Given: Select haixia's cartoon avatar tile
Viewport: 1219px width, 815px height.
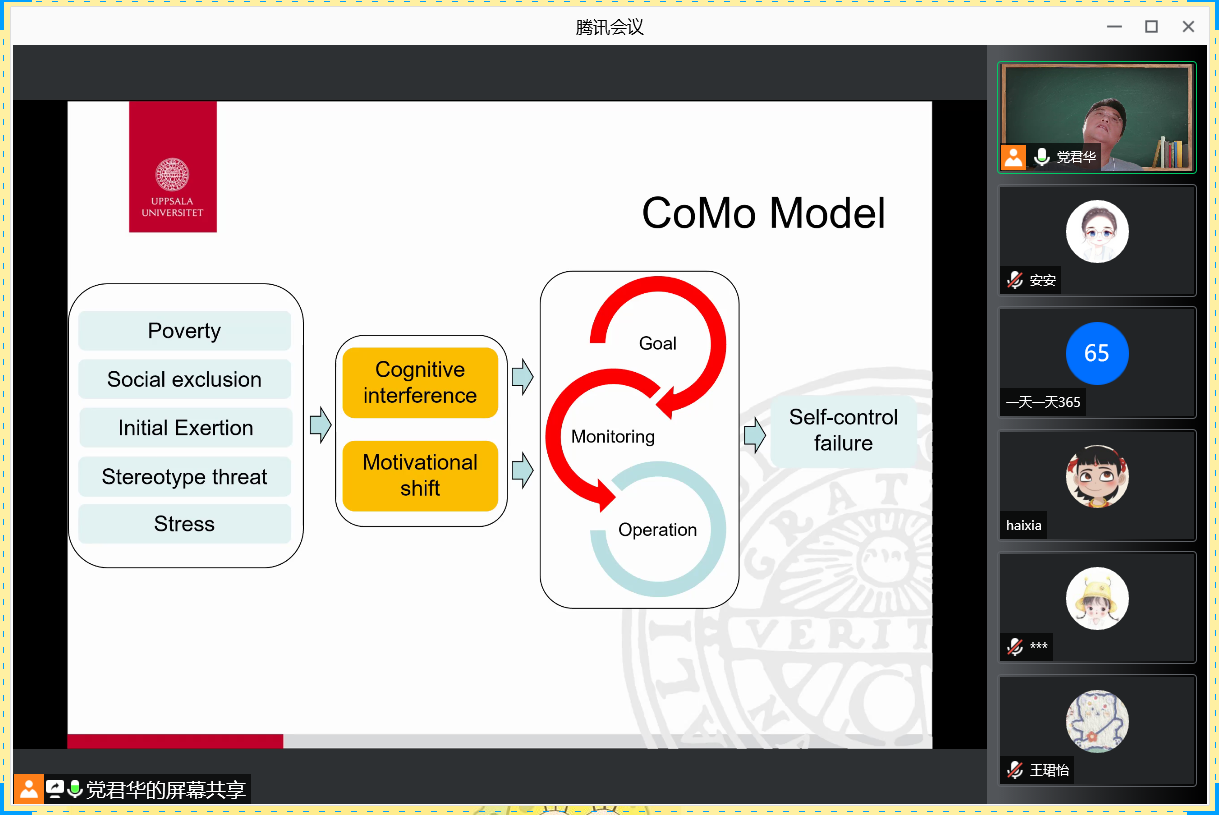Looking at the screenshot, I should point(1097,476).
